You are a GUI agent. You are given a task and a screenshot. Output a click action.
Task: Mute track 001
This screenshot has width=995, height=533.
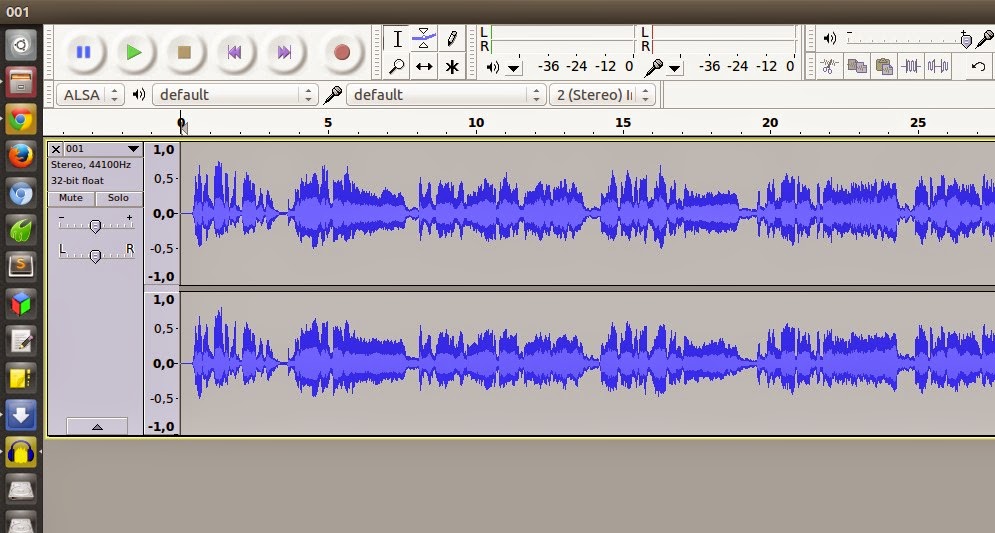(x=71, y=199)
